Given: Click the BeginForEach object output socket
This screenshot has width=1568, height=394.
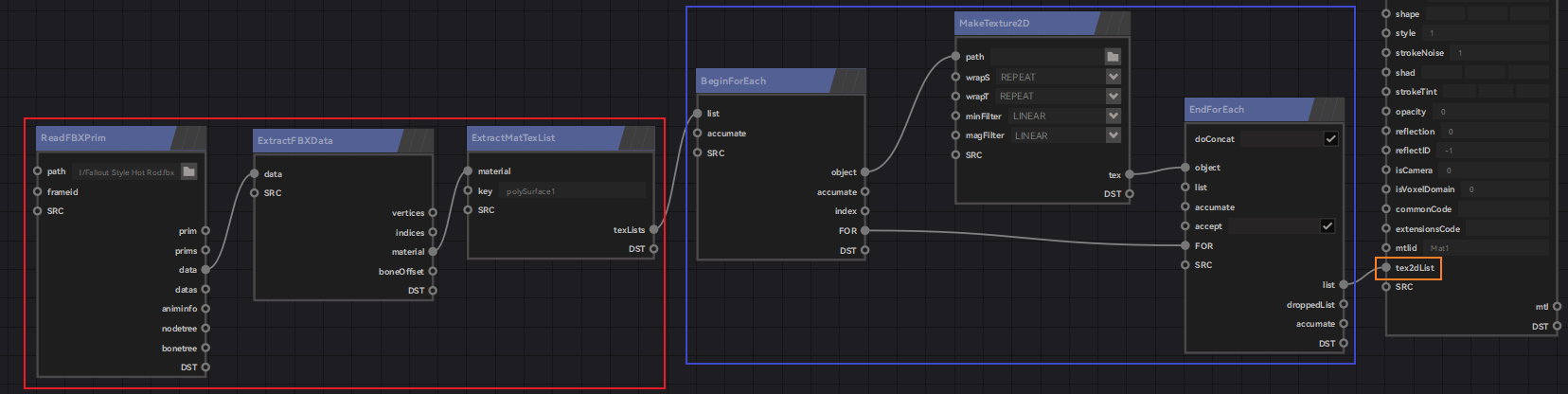Looking at the screenshot, I should pos(864,172).
